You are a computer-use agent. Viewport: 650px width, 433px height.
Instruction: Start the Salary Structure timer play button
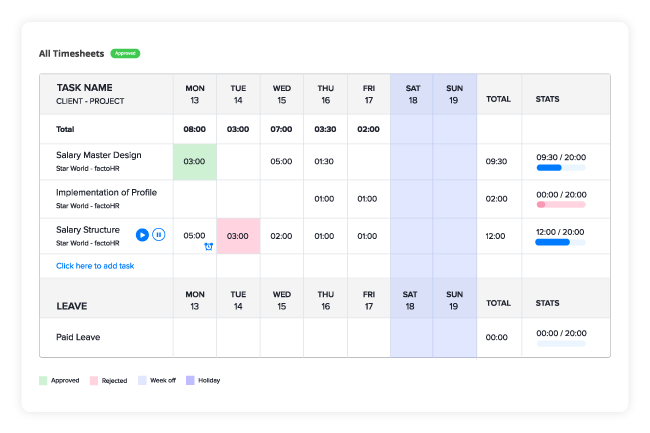tap(142, 235)
